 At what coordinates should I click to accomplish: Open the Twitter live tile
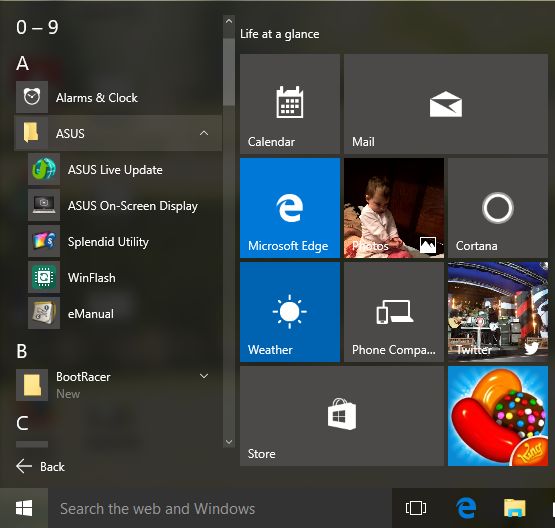pos(498,312)
